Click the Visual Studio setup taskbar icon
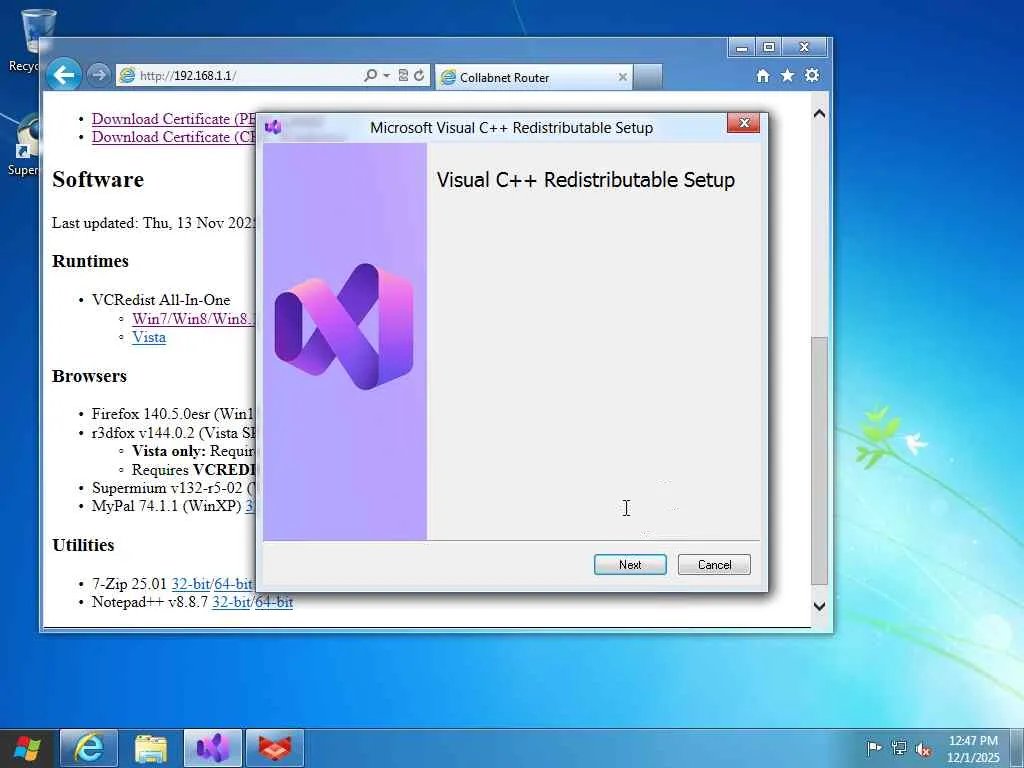Screen dimensions: 1024x768 (213, 748)
